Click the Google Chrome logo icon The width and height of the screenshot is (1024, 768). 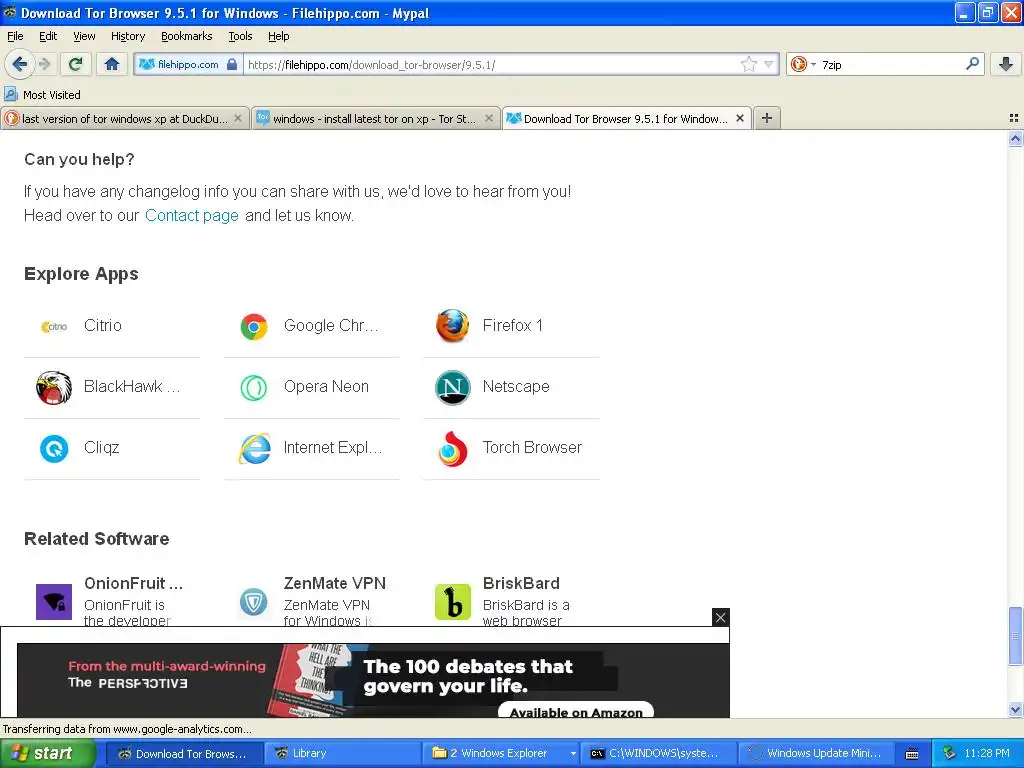253,326
